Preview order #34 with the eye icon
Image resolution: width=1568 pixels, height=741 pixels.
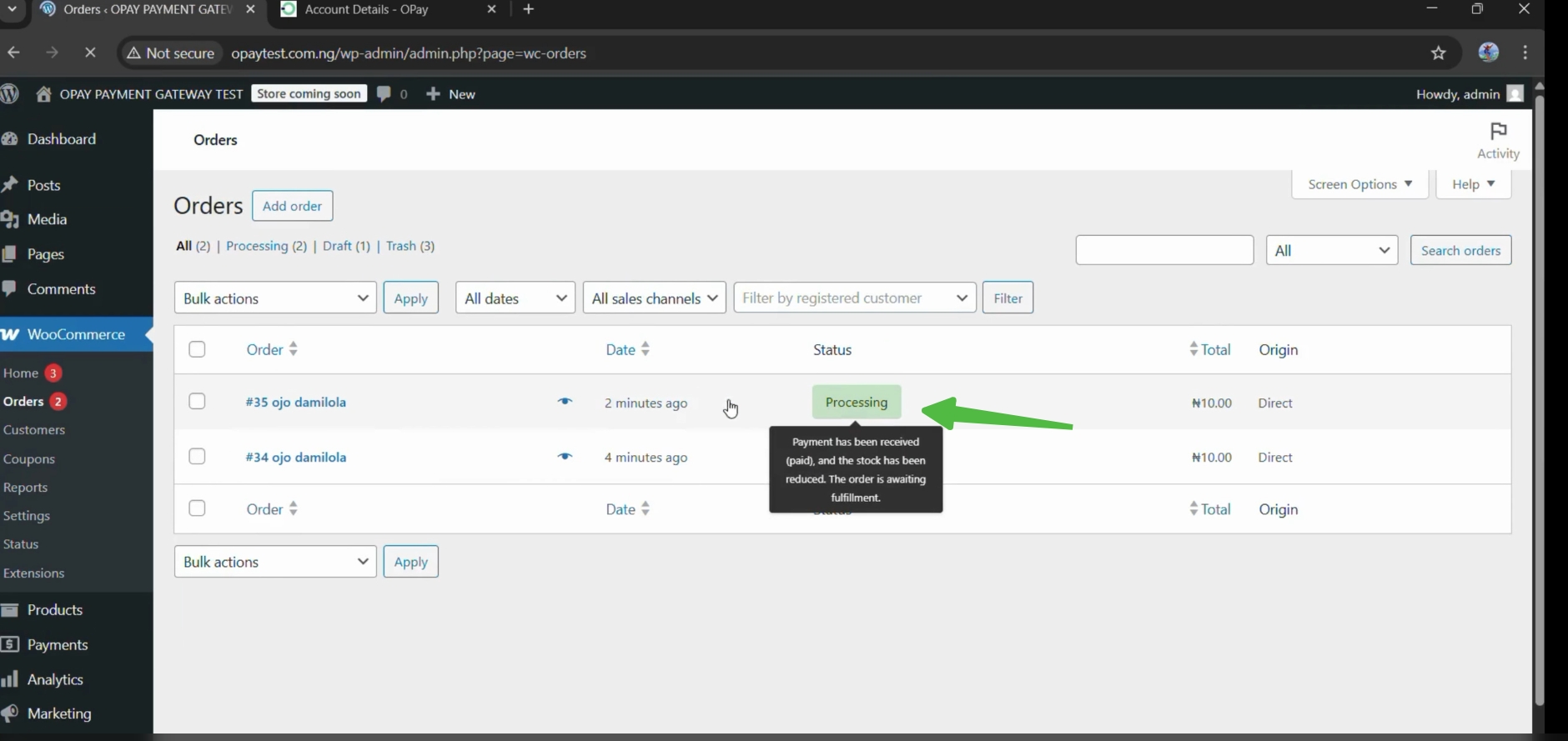click(x=565, y=457)
